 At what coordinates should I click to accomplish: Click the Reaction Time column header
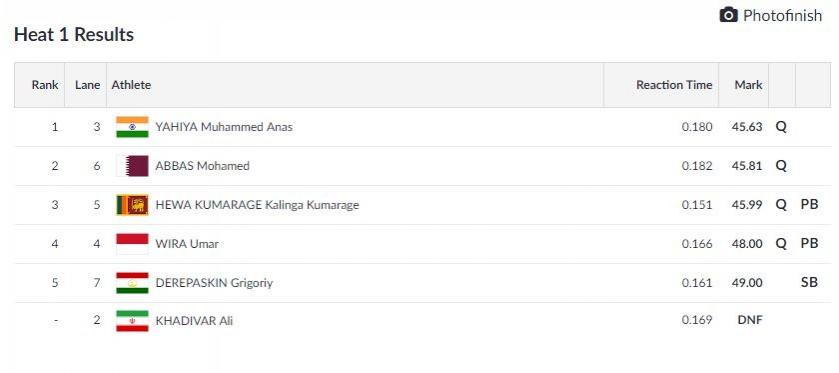[x=674, y=85]
